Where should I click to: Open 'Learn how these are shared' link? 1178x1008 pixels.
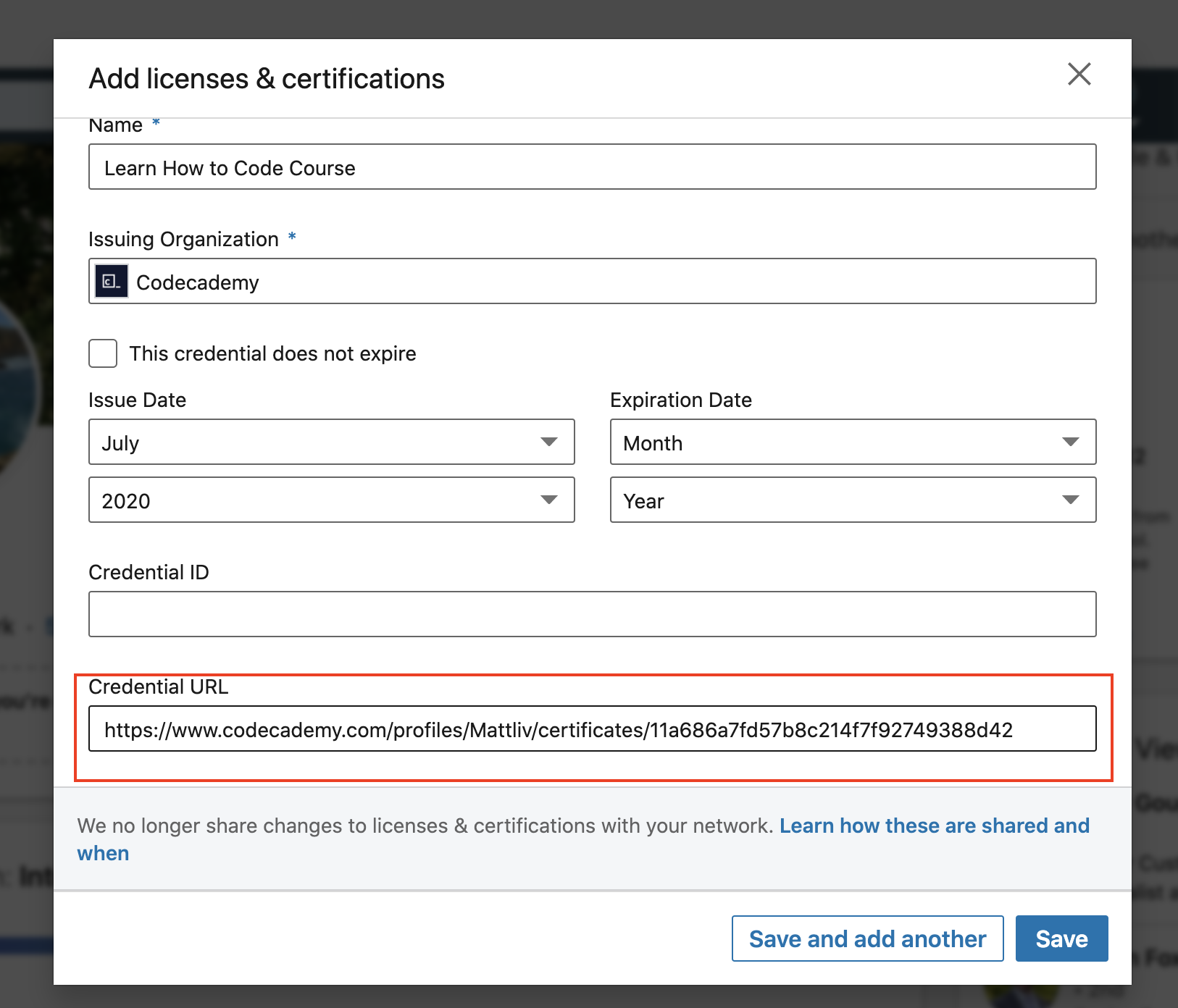pos(933,826)
